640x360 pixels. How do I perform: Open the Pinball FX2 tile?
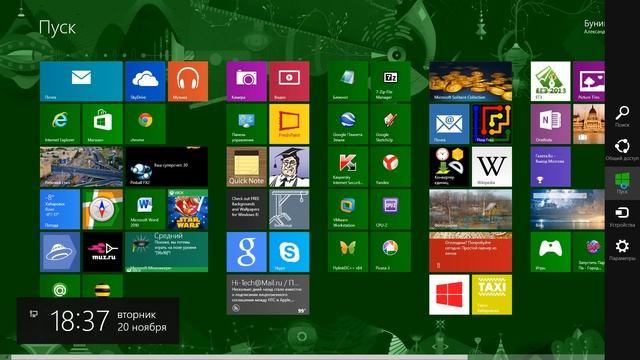pos(167,167)
